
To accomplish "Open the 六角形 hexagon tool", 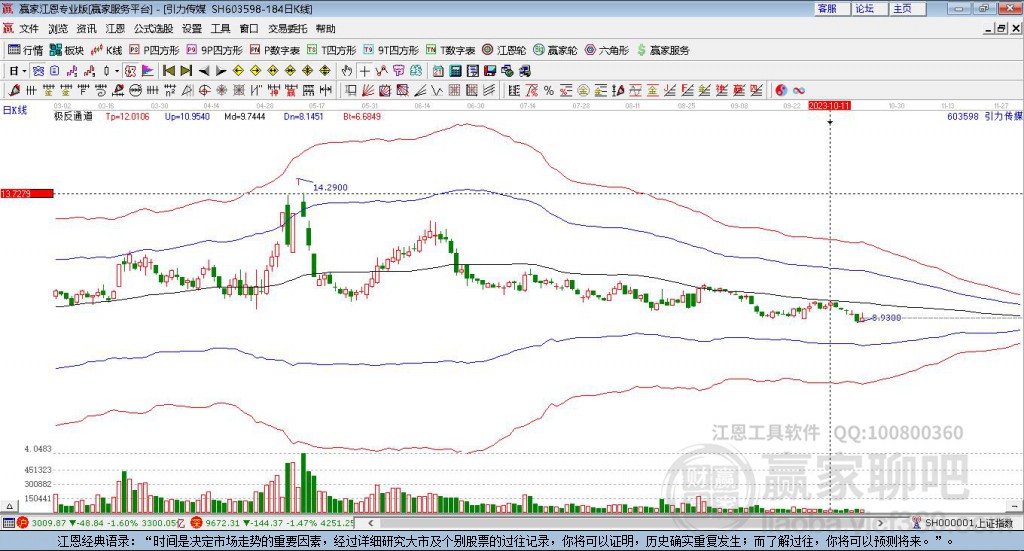I will pos(607,50).
